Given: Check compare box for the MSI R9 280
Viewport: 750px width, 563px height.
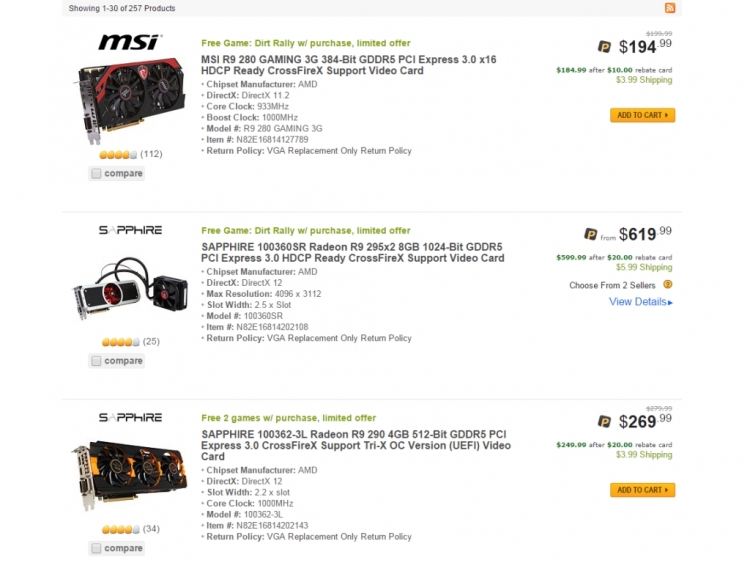Looking at the screenshot, I should [x=96, y=174].
